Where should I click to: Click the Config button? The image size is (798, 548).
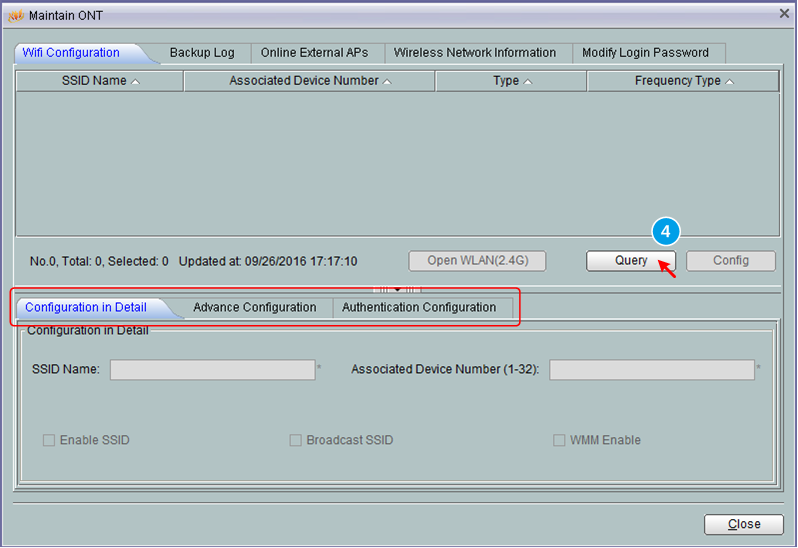point(730,261)
